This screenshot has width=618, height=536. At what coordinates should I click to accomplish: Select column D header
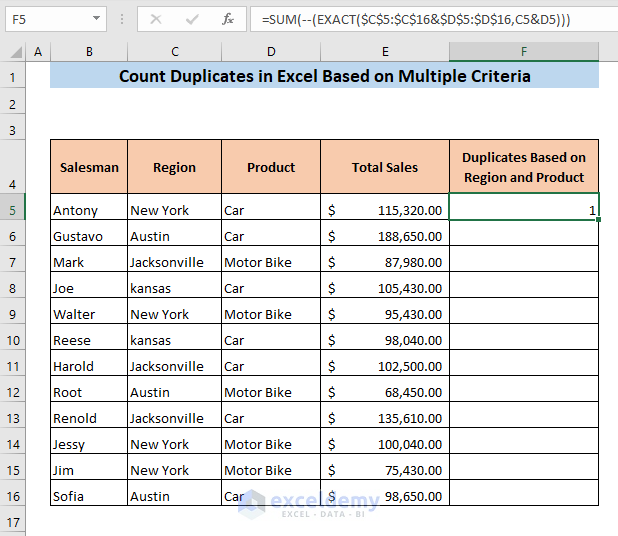click(271, 52)
